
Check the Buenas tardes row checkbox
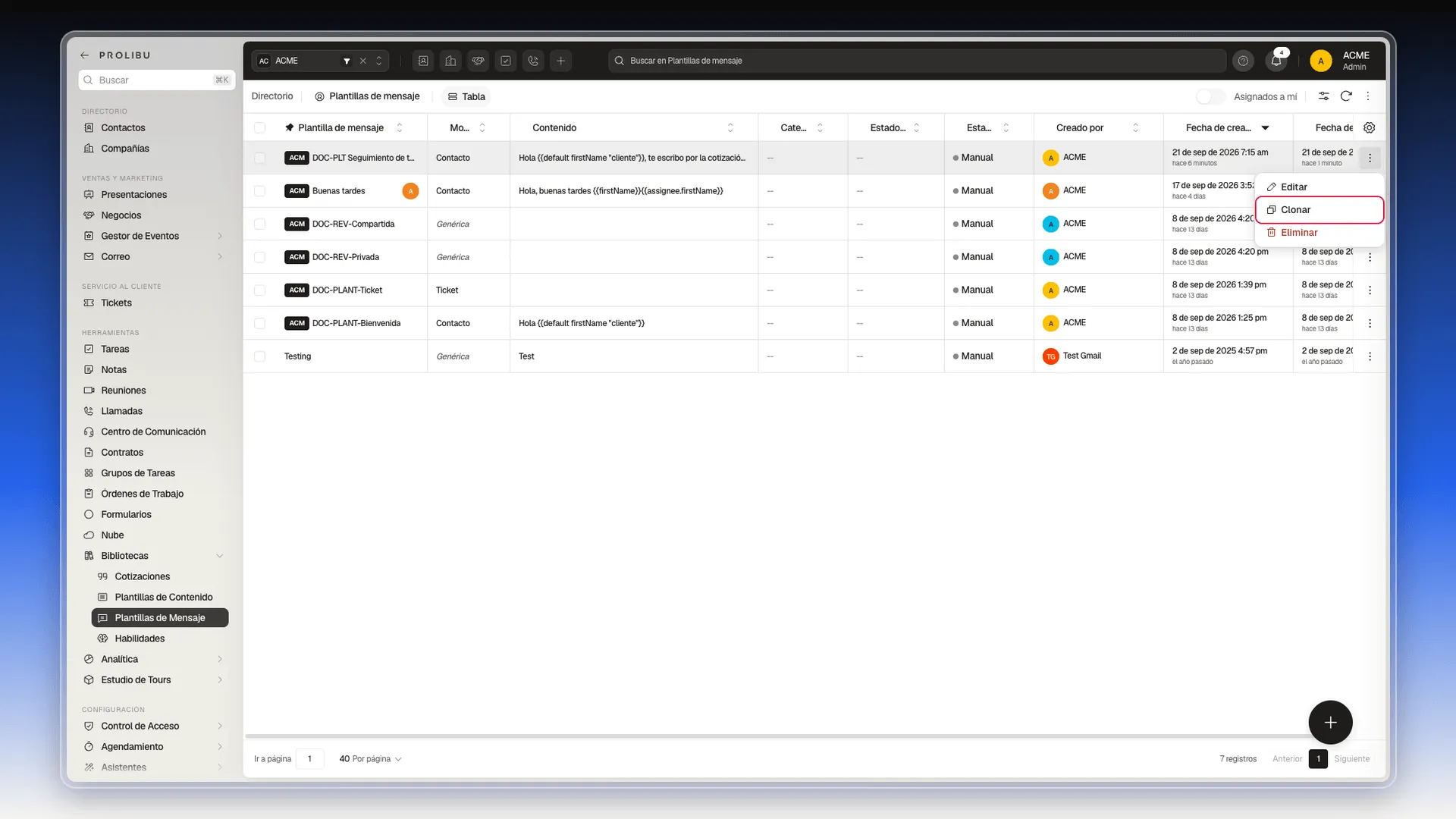click(x=260, y=191)
